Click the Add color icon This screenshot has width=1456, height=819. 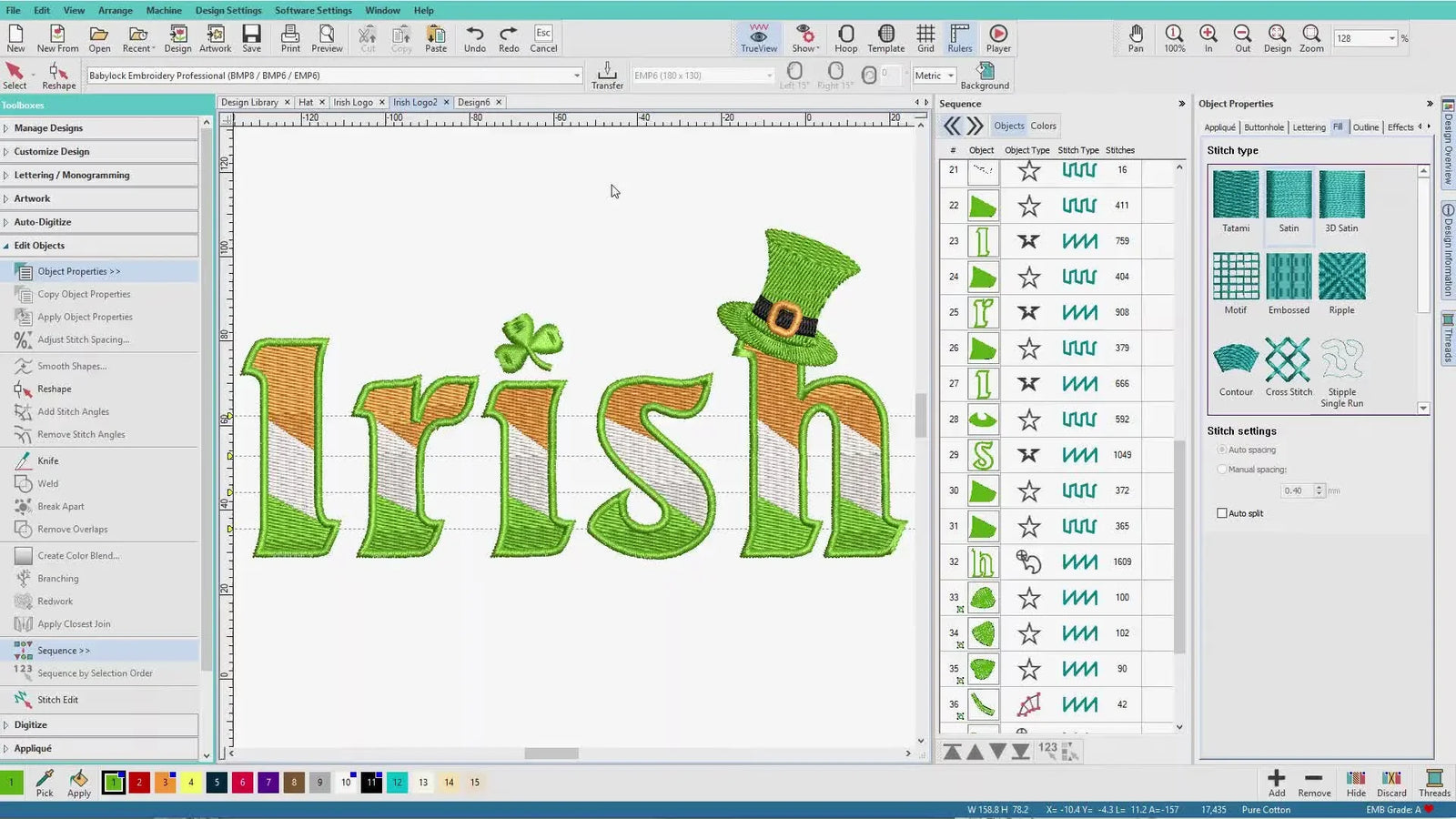pos(1277,783)
